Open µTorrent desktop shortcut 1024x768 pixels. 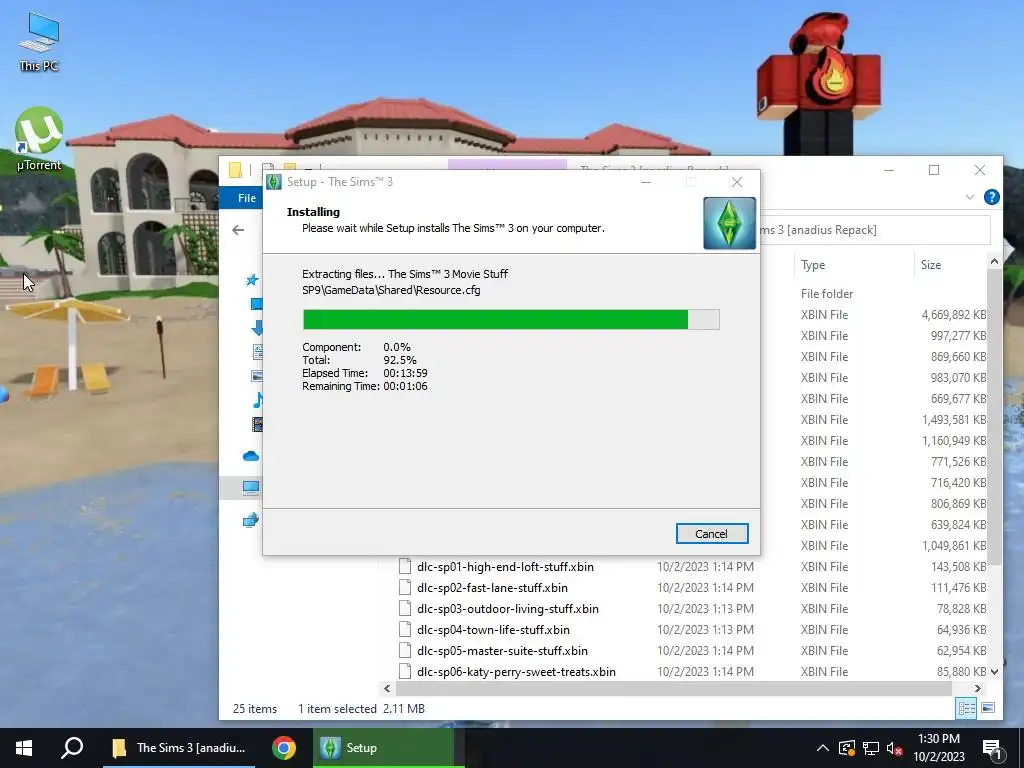click(x=39, y=138)
